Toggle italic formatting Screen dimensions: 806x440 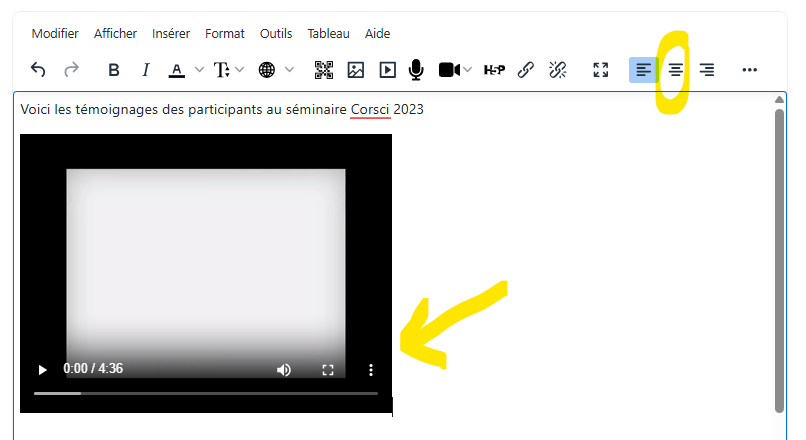point(145,69)
